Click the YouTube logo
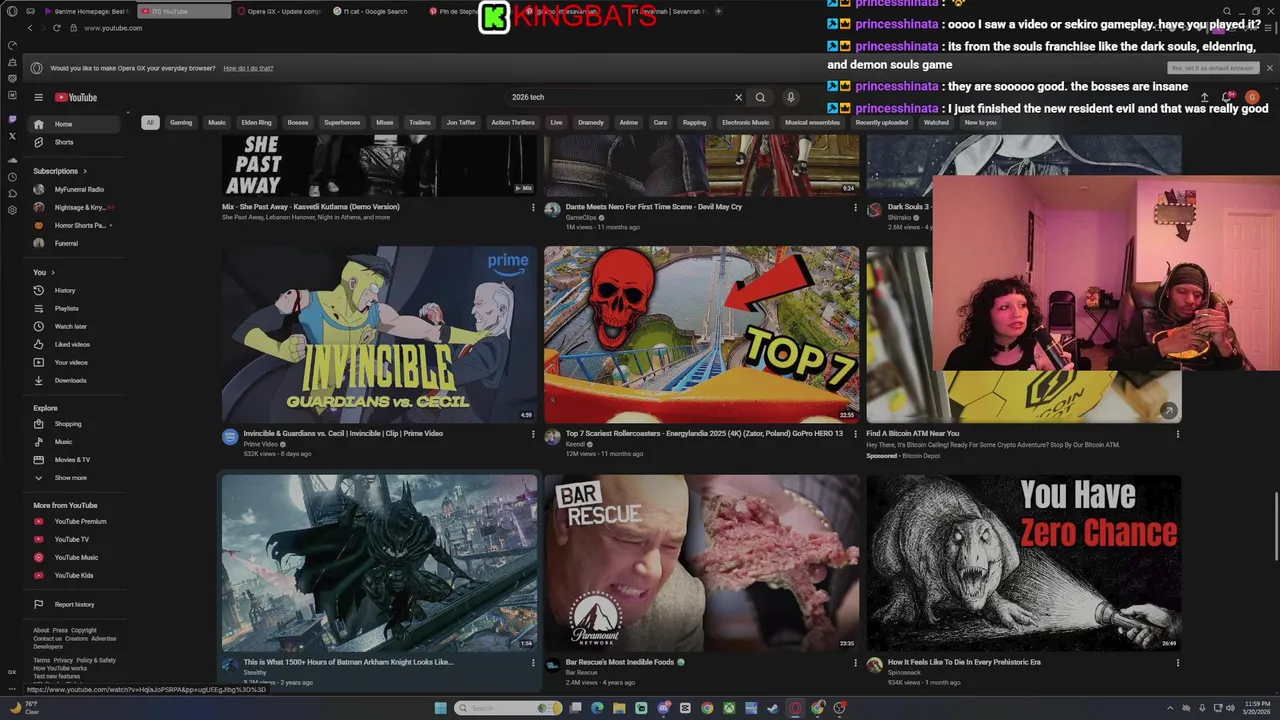The height and width of the screenshot is (720, 1280). pyautogui.click(x=76, y=97)
